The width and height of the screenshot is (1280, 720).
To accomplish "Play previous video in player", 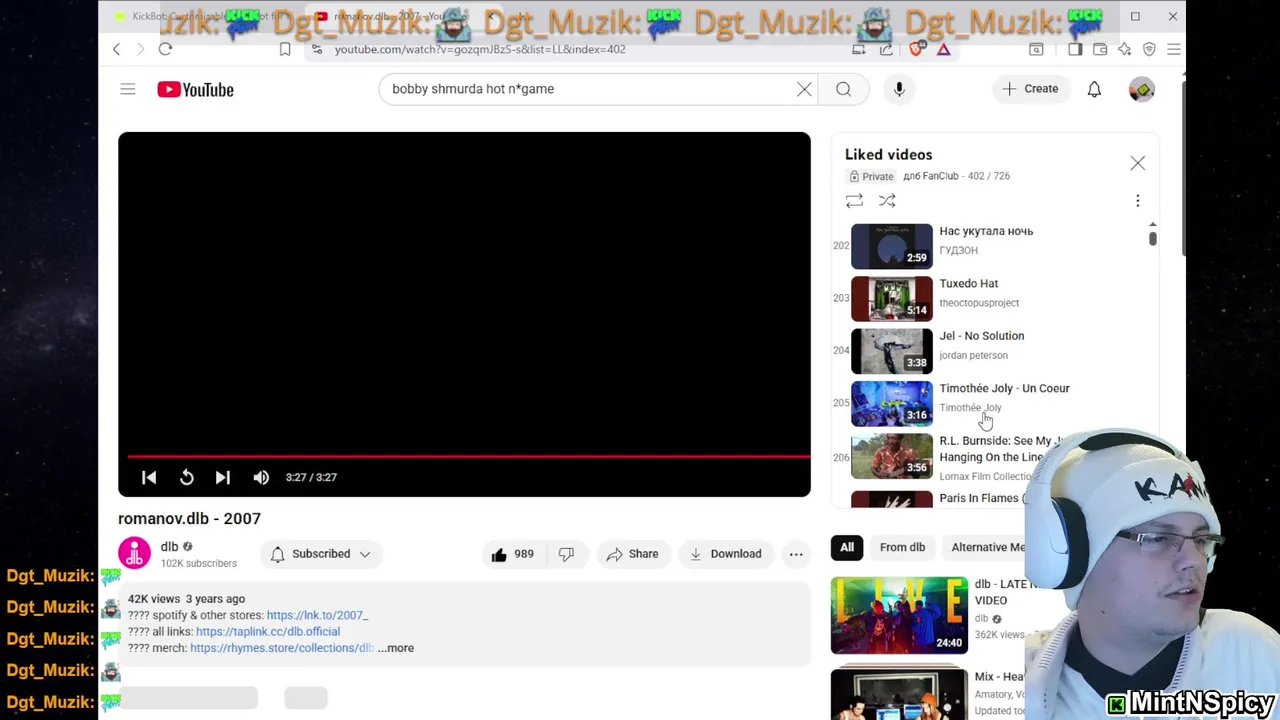I will point(149,478).
